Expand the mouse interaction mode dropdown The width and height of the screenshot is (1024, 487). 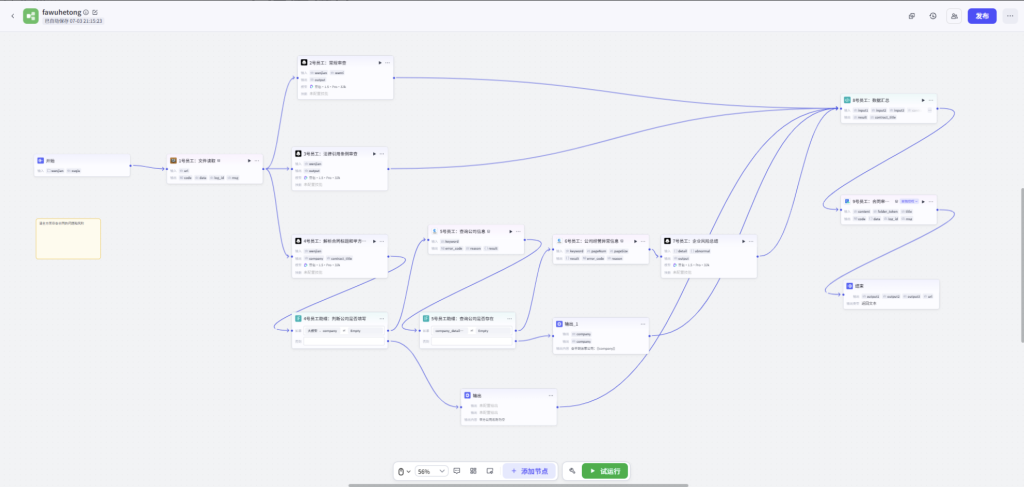(404, 470)
